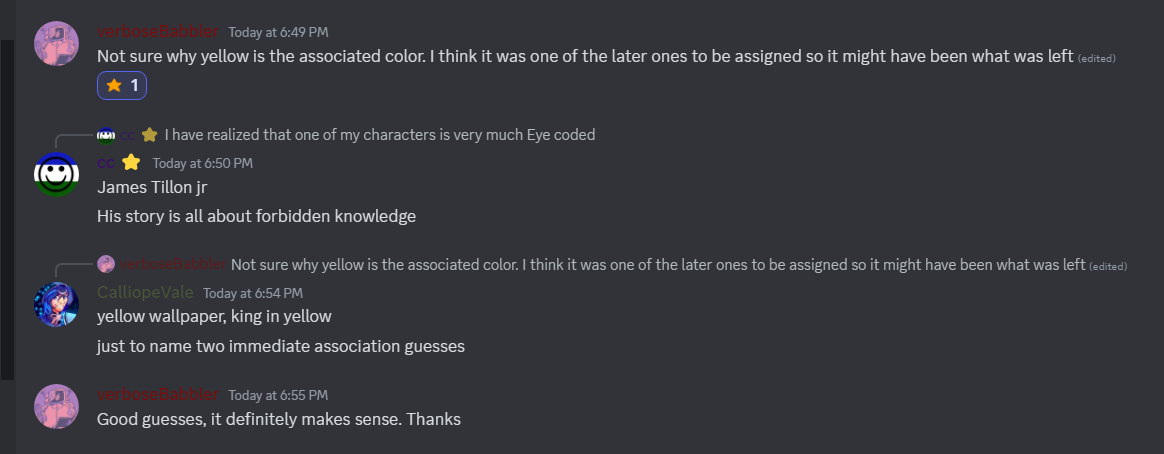The height and width of the screenshot is (454, 1164).
Task: Click the star badge next to 6:50 PM timestamp
Action: (131, 162)
